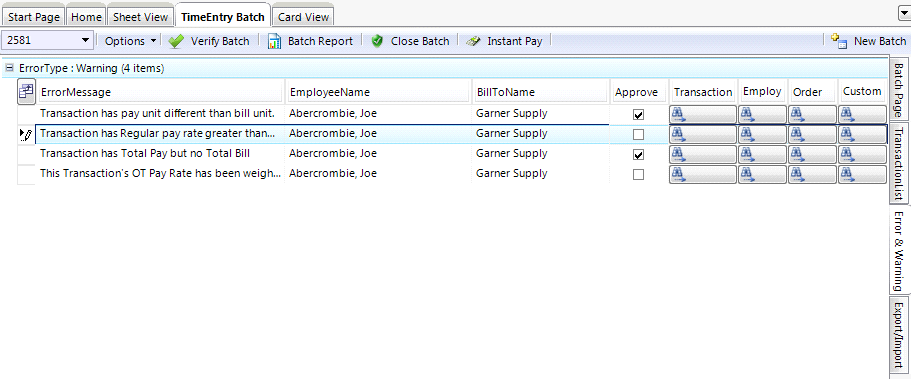Select 'Transaction has pay unit different than bill unit.'
This screenshot has height=379, width=911.
point(157,113)
